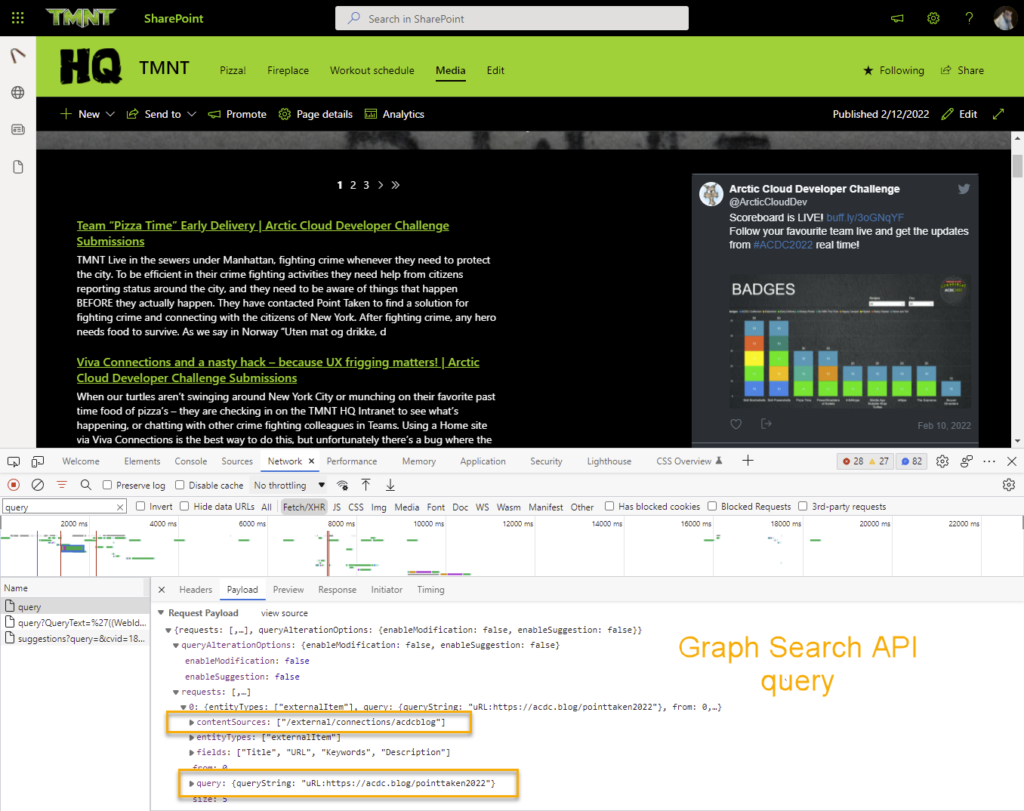Open the help question mark icon
1024x811 pixels.
pyautogui.click(x=969, y=18)
